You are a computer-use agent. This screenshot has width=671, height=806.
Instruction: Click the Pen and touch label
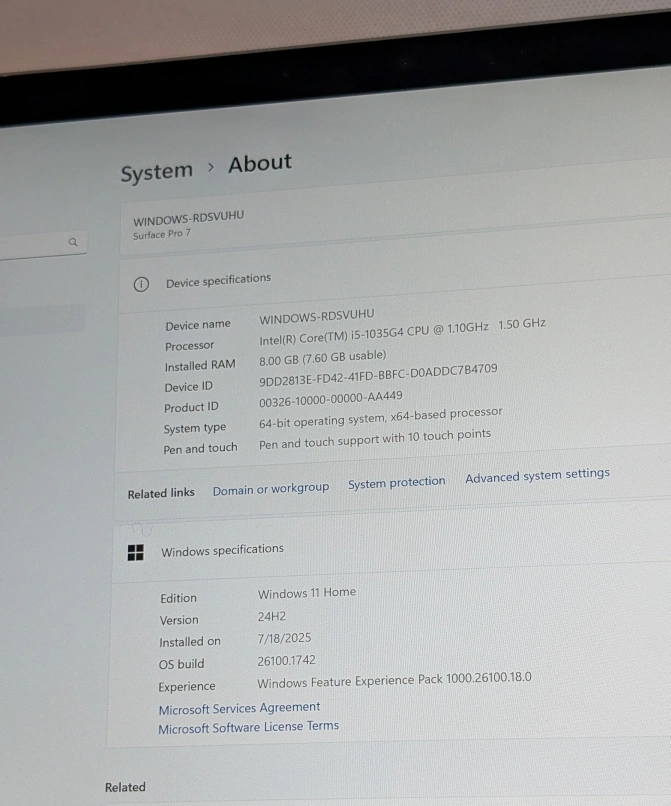coord(201,449)
